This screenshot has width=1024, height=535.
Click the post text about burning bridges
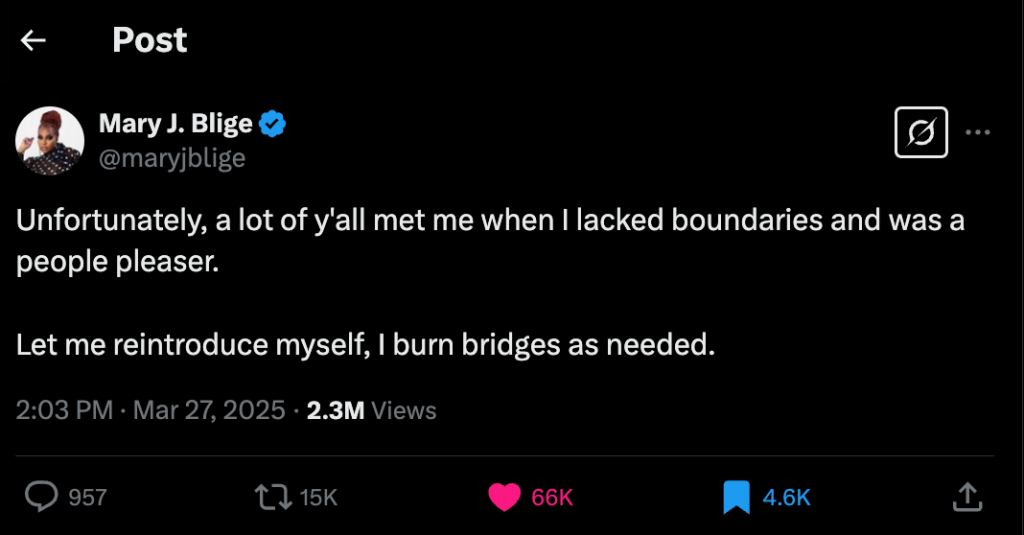point(366,345)
